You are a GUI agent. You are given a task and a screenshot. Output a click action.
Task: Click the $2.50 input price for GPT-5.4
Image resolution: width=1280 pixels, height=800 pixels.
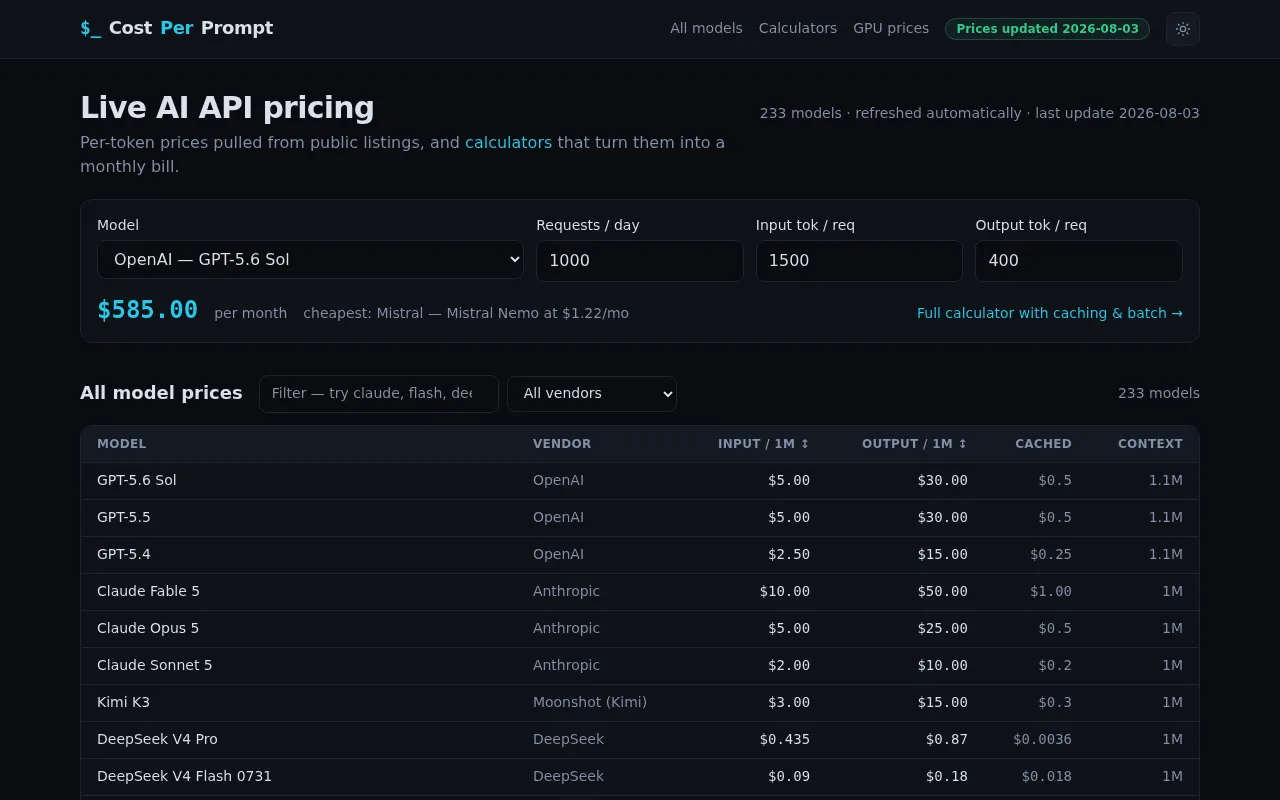(789, 554)
